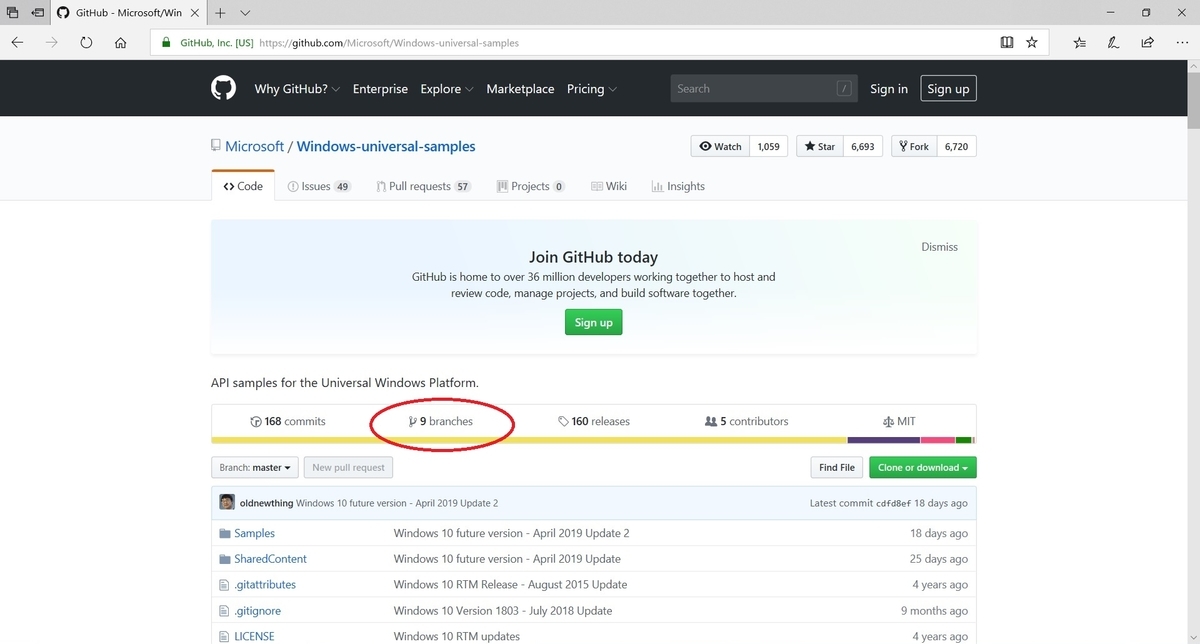Select the Code tab
This screenshot has height=644, width=1200.
pyautogui.click(x=243, y=186)
